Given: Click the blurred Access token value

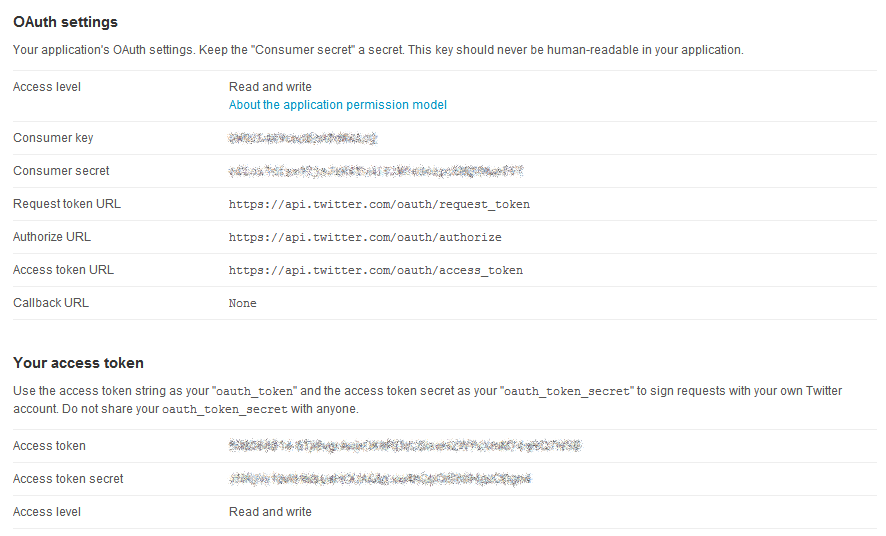Looking at the screenshot, I should pos(405,446).
